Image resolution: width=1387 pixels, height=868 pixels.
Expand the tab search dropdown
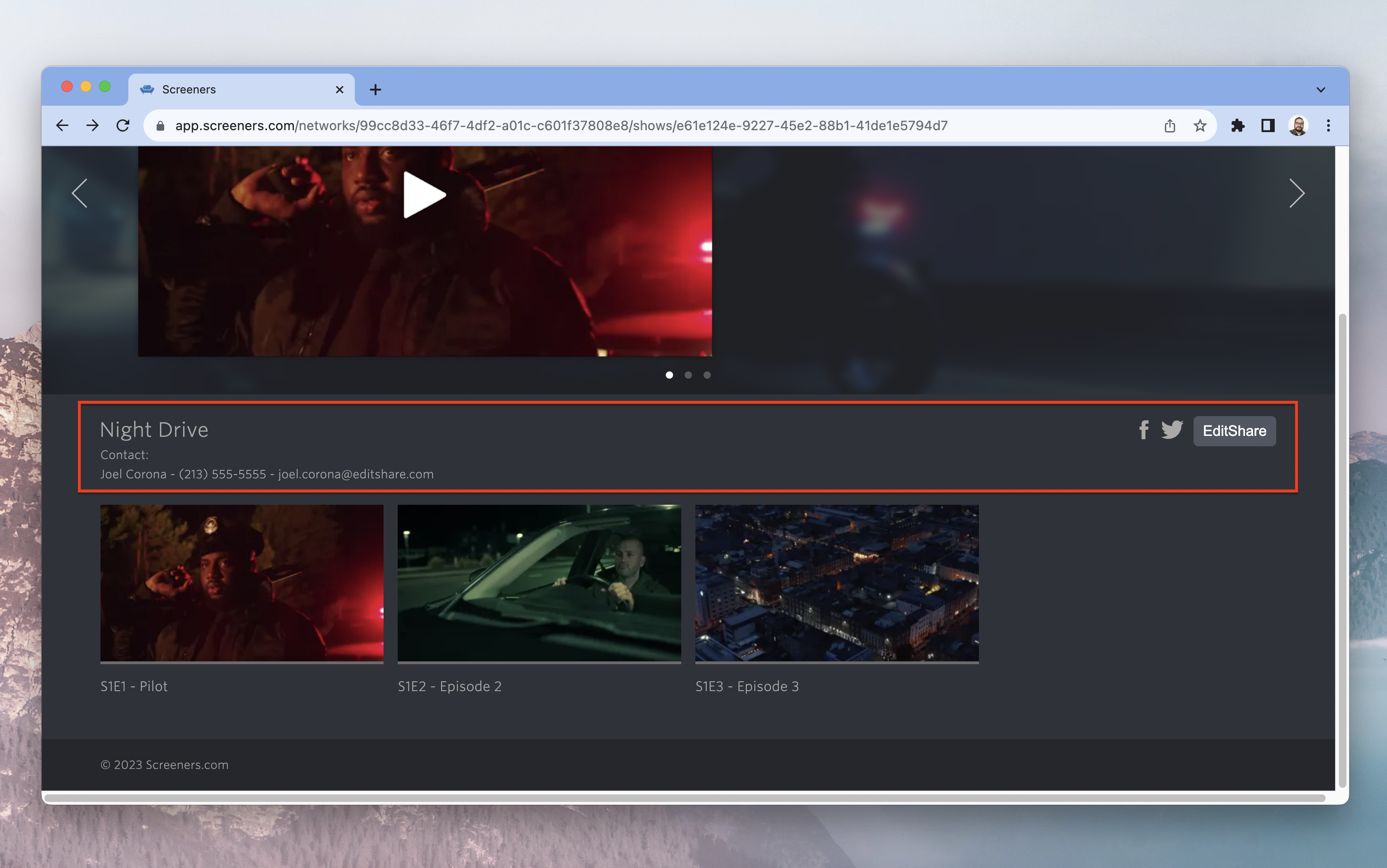click(x=1320, y=90)
